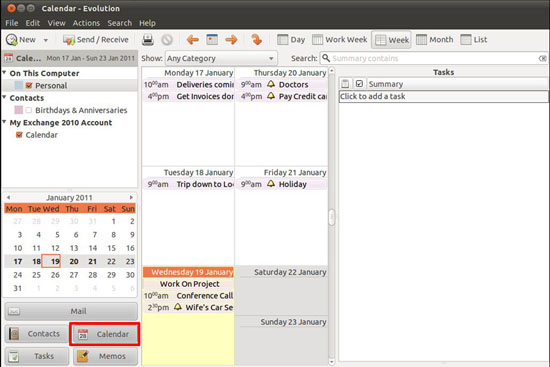
Task: Click the Select Today icon
Action: tap(212, 40)
